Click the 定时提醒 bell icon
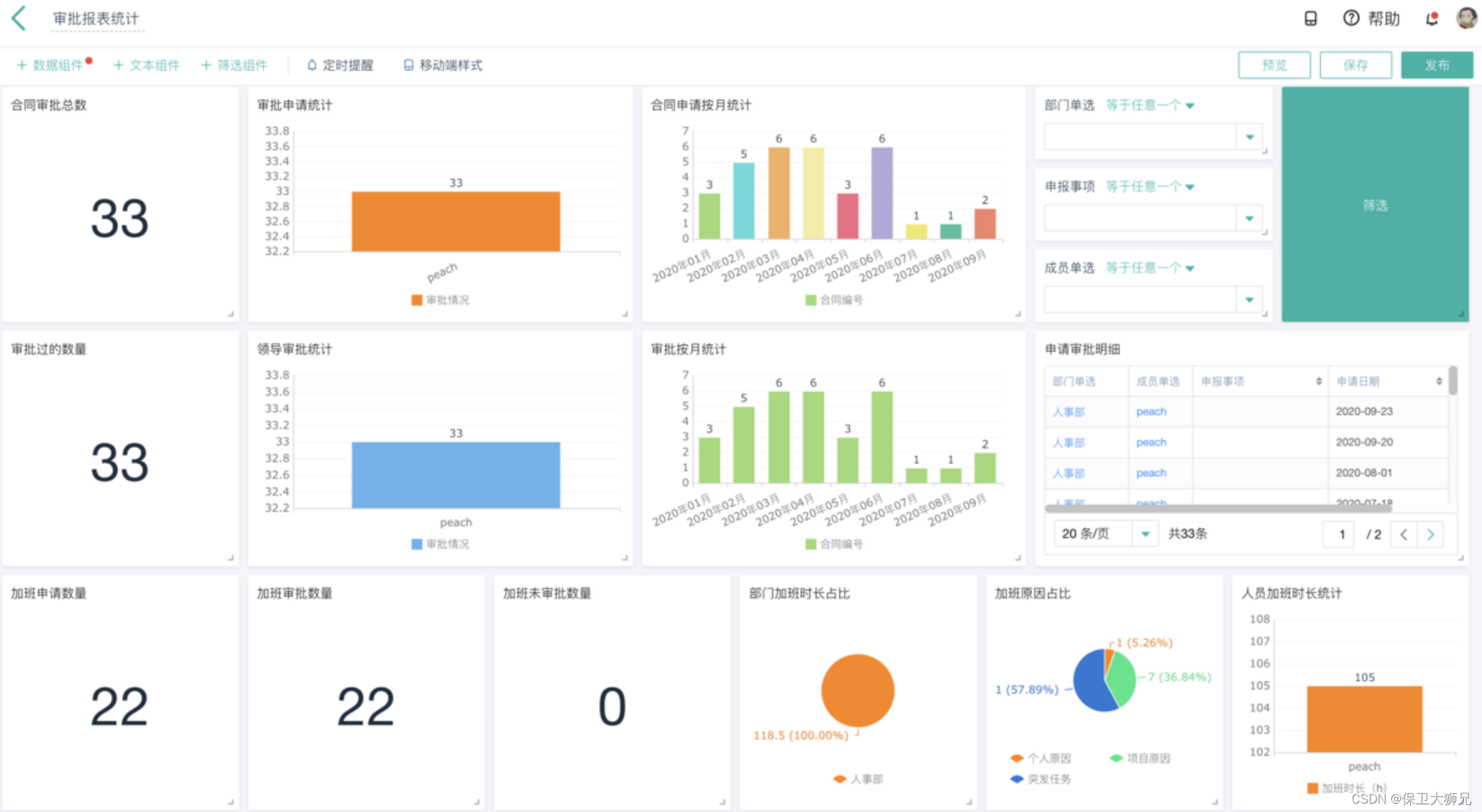 click(312, 65)
